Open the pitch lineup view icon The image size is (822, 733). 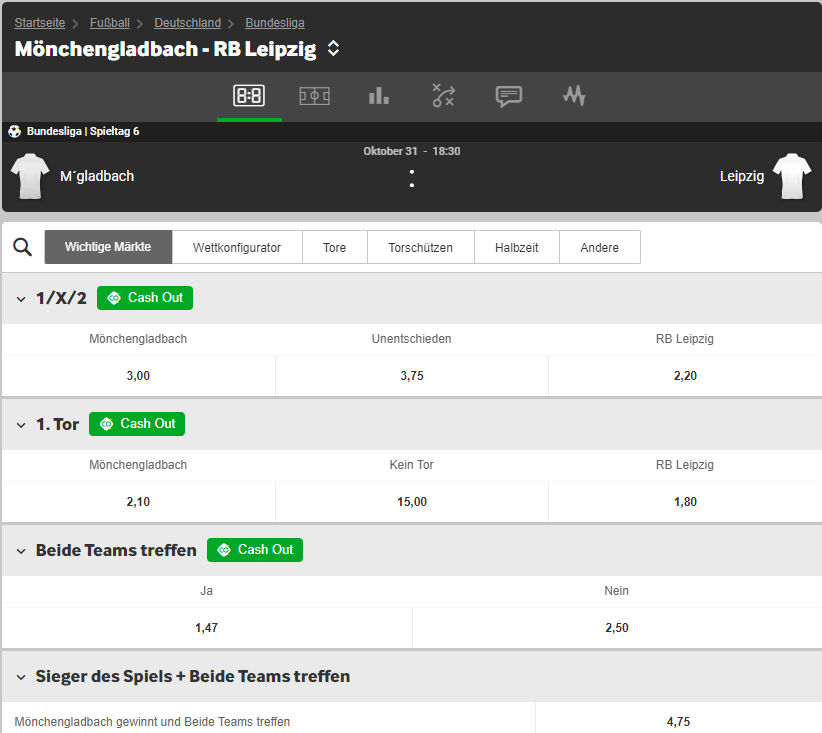pos(315,96)
